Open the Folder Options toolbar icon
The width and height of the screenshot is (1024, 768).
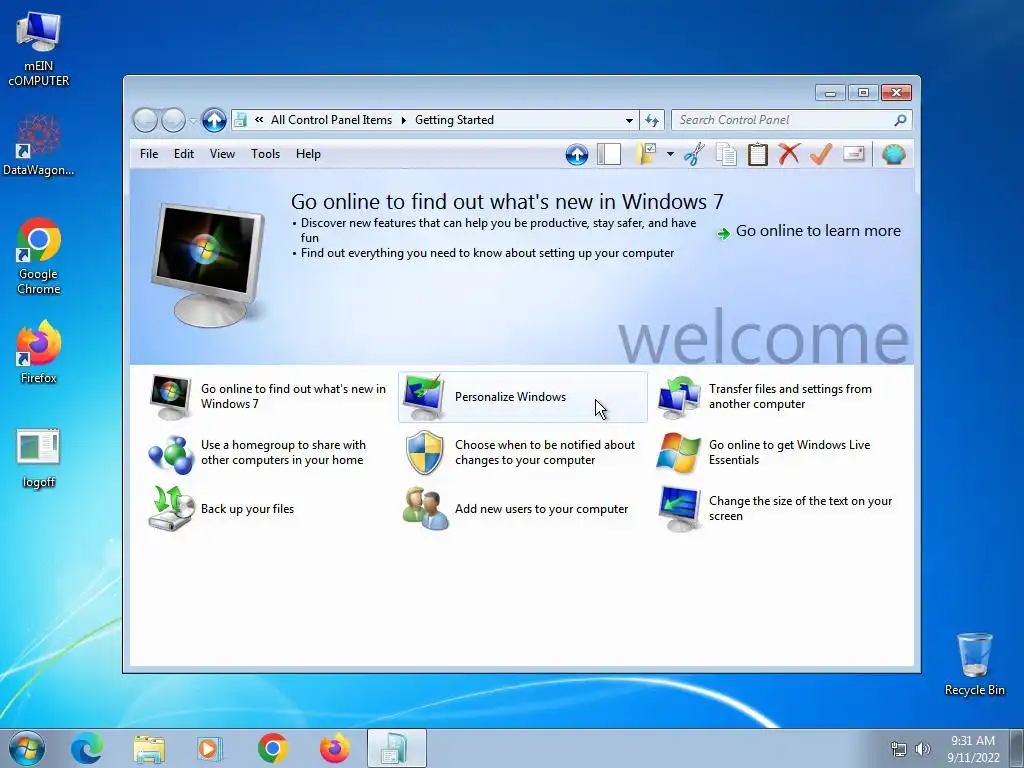(646, 155)
